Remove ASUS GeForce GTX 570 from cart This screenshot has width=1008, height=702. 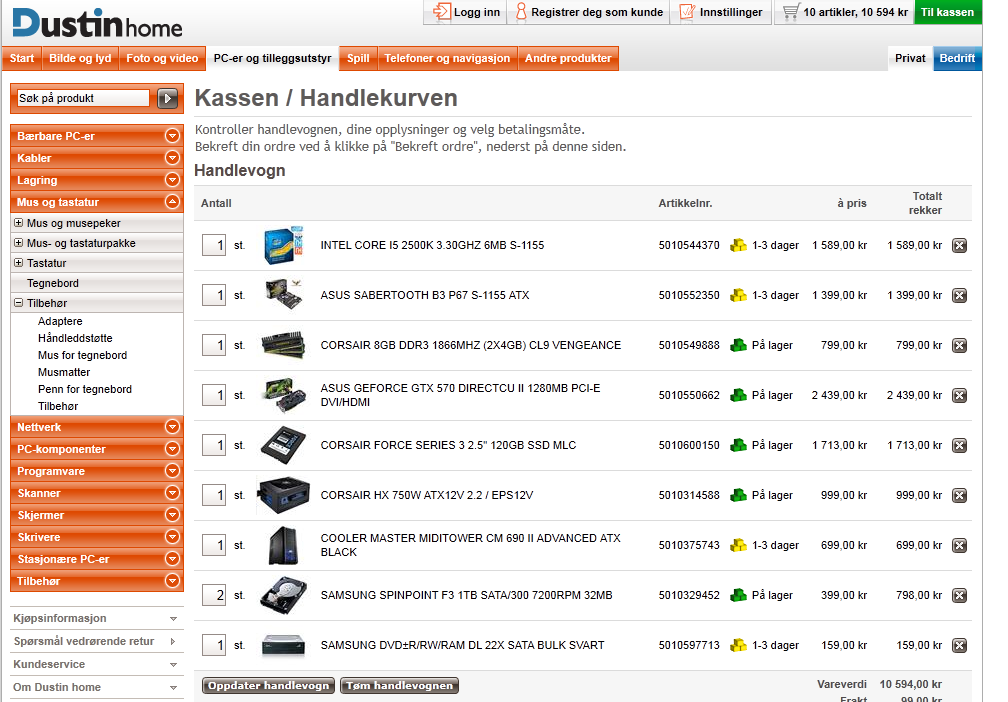959,395
